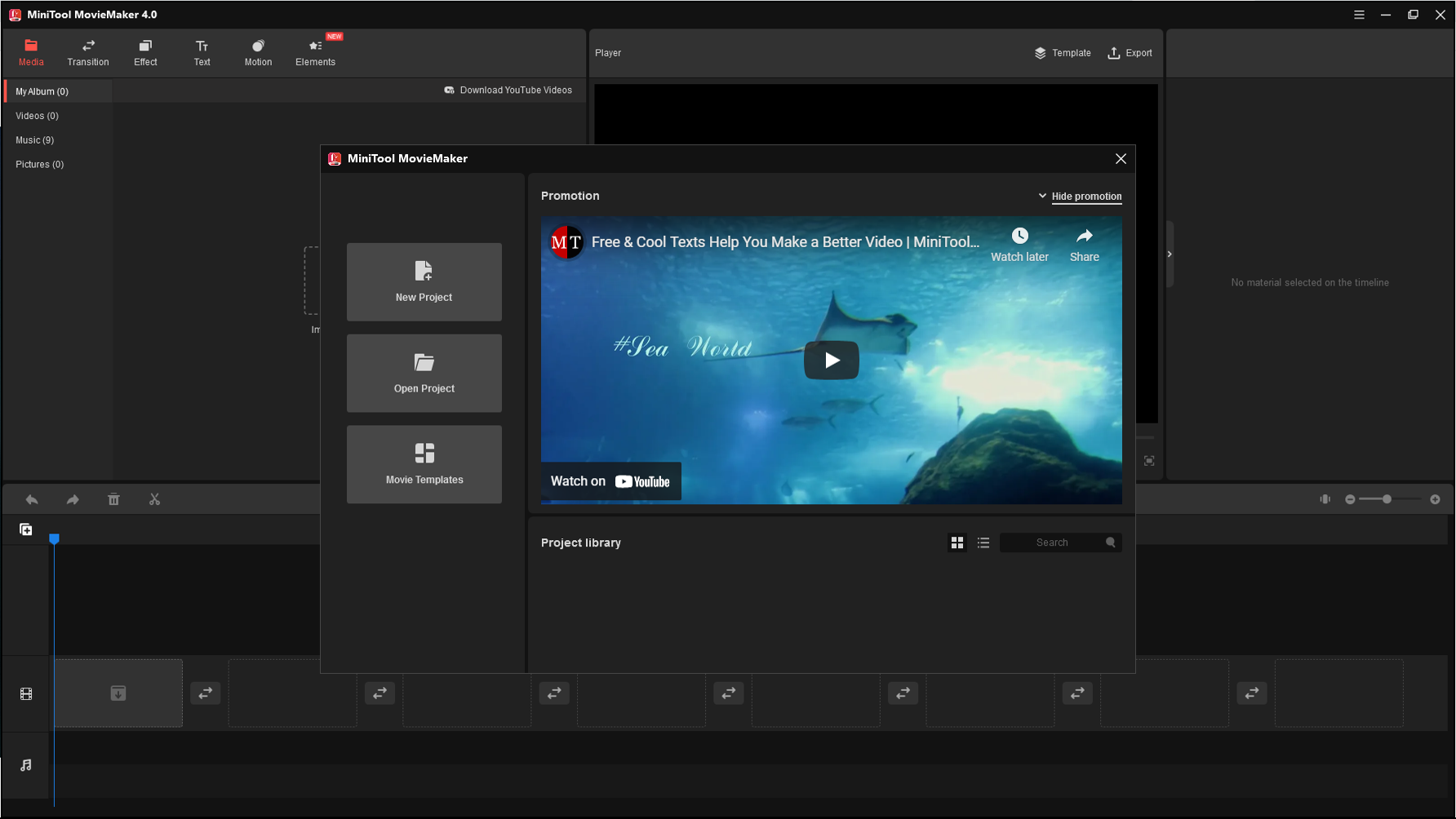Collapse the right property panel arrow
1456x819 pixels.
pos(1170,255)
